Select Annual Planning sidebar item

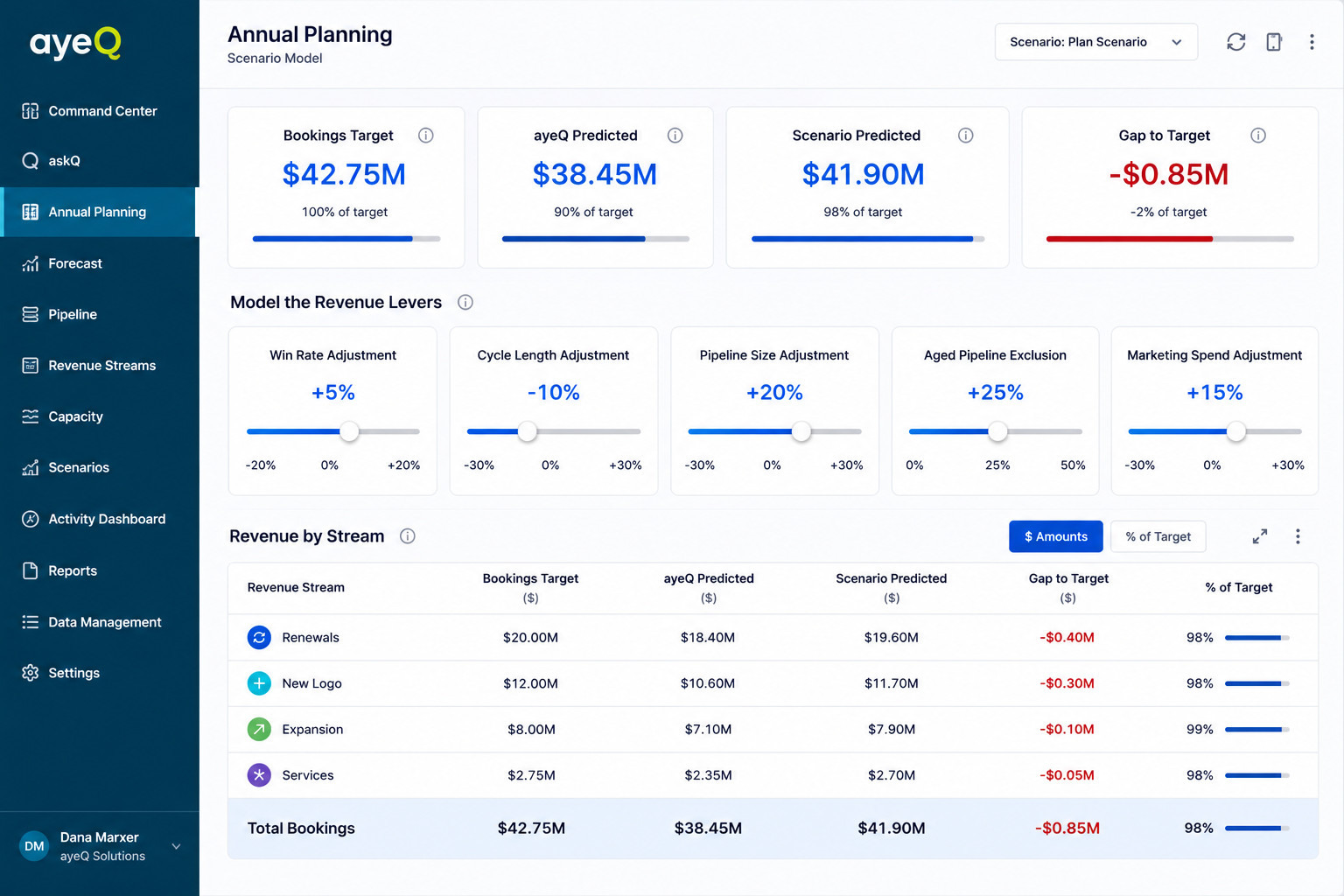point(99,212)
